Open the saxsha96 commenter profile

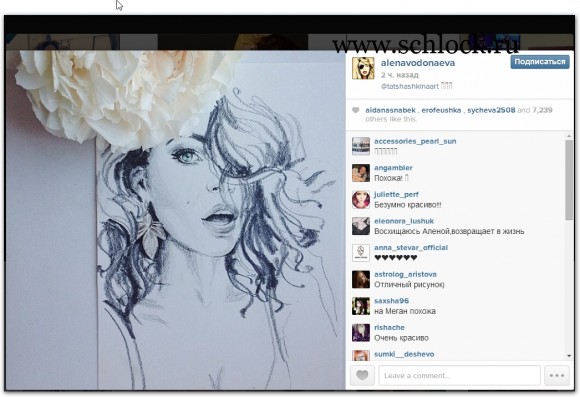(391, 301)
